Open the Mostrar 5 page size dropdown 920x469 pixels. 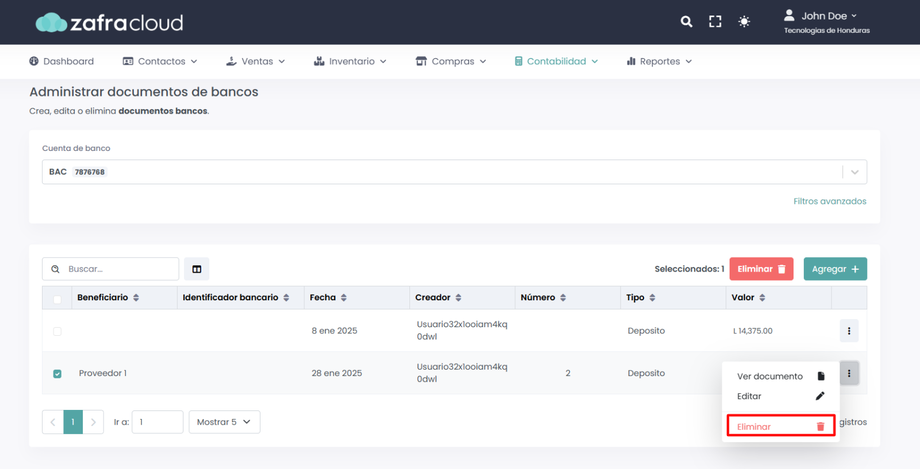coord(224,422)
